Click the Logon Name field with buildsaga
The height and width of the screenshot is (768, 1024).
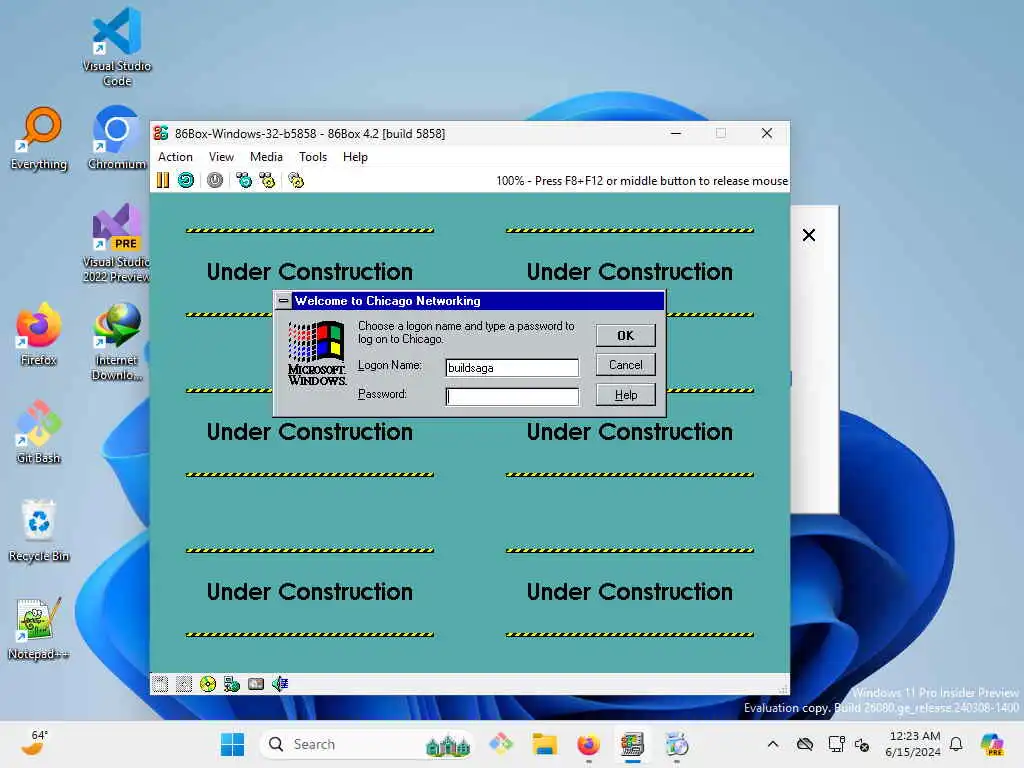(512, 368)
